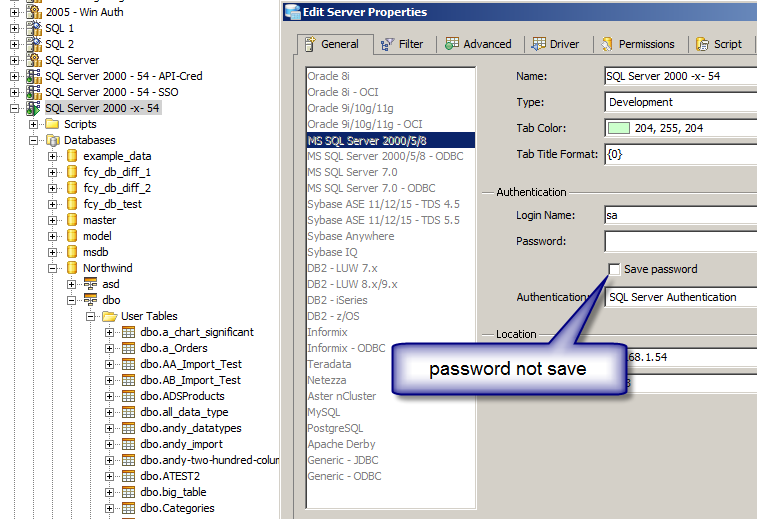Viewport: 757px width, 519px height.
Task: Click the SQL 2 server icon
Action: coord(34,44)
